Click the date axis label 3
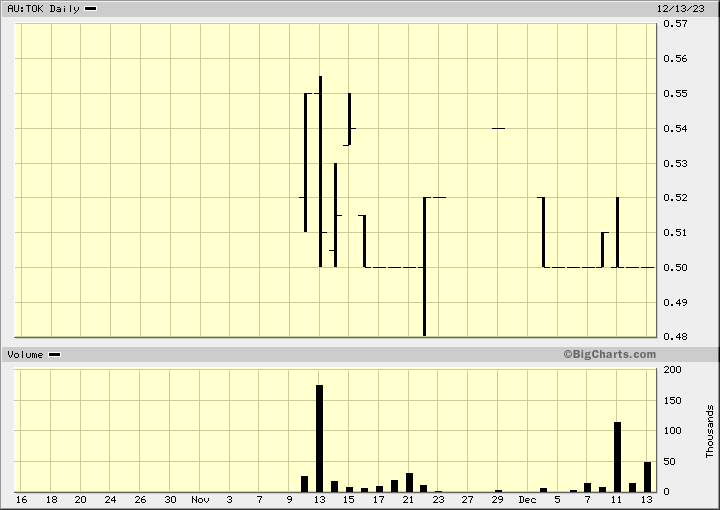The height and width of the screenshot is (510, 720). pyautogui.click(x=230, y=499)
